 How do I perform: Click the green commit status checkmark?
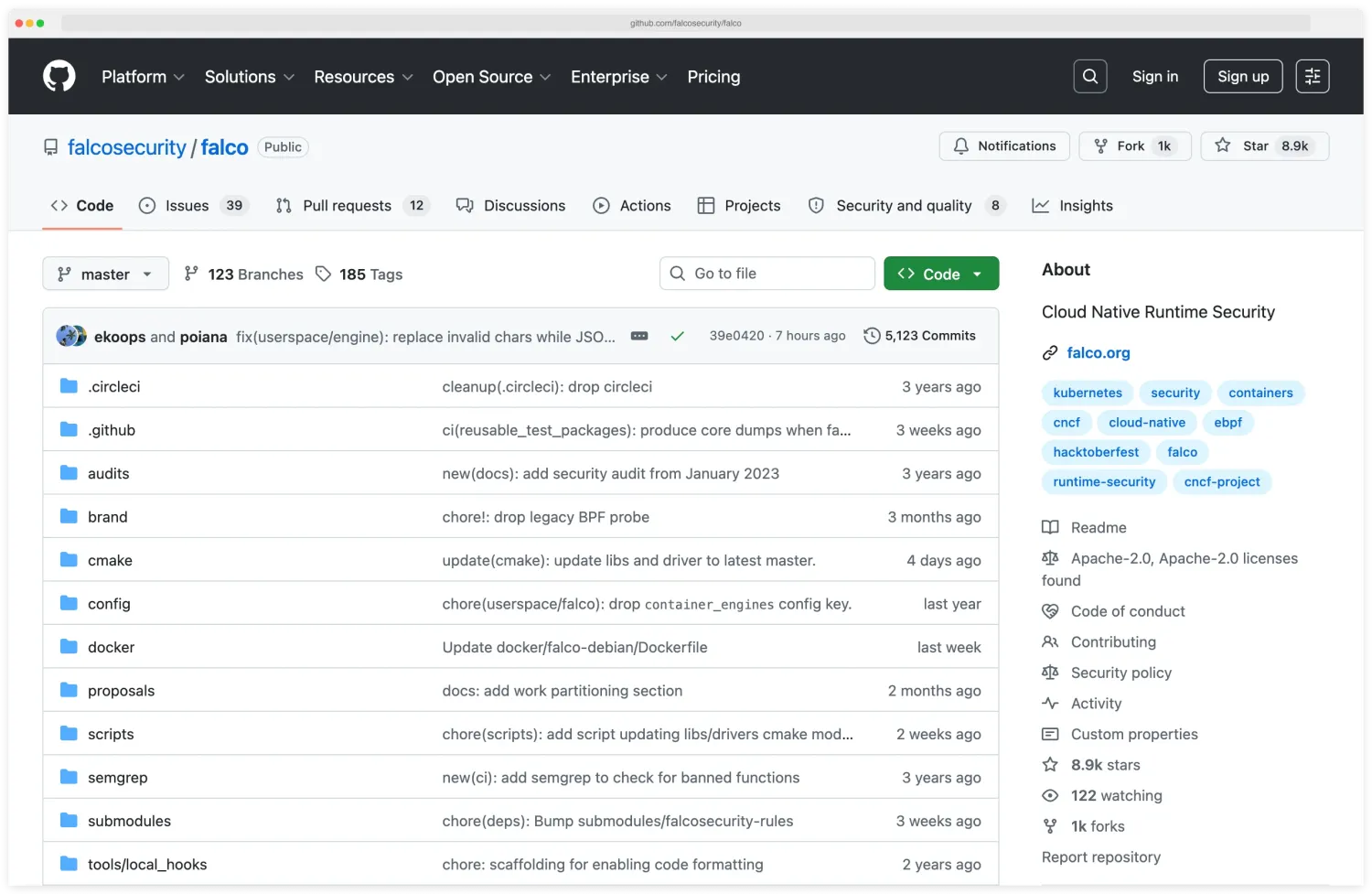click(x=678, y=336)
